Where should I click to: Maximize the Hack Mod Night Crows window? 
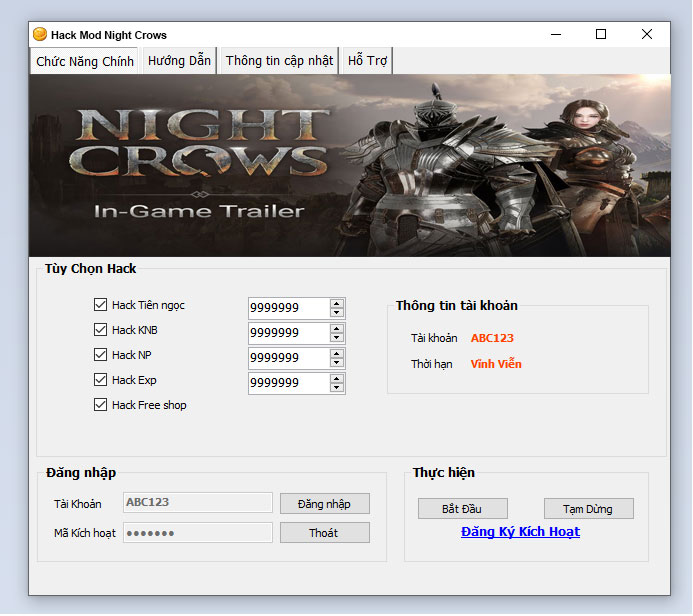(601, 34)
